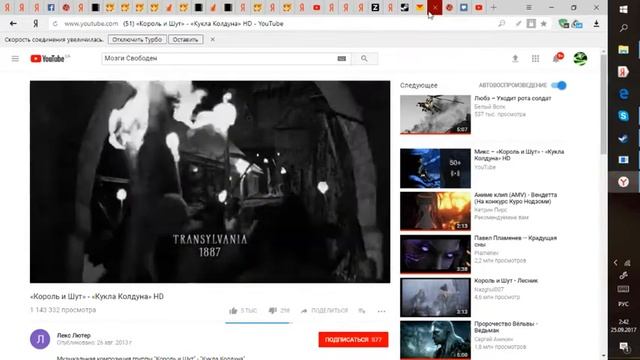Open the helicopter 'Любэ' video thumbnail
640x360 pixels.
(435, 114)
